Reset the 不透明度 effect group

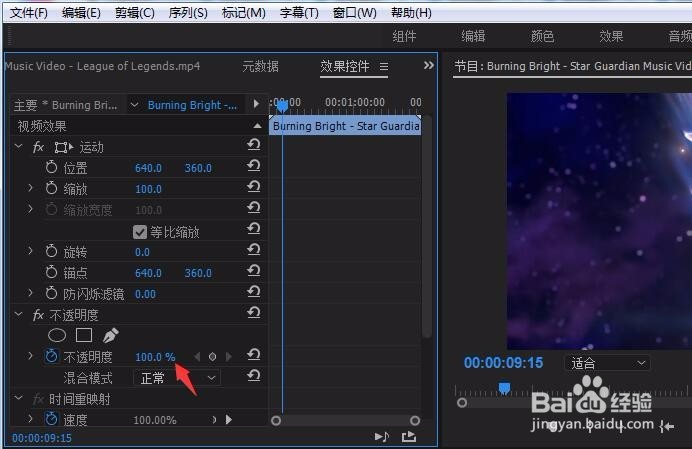[253, 313]
